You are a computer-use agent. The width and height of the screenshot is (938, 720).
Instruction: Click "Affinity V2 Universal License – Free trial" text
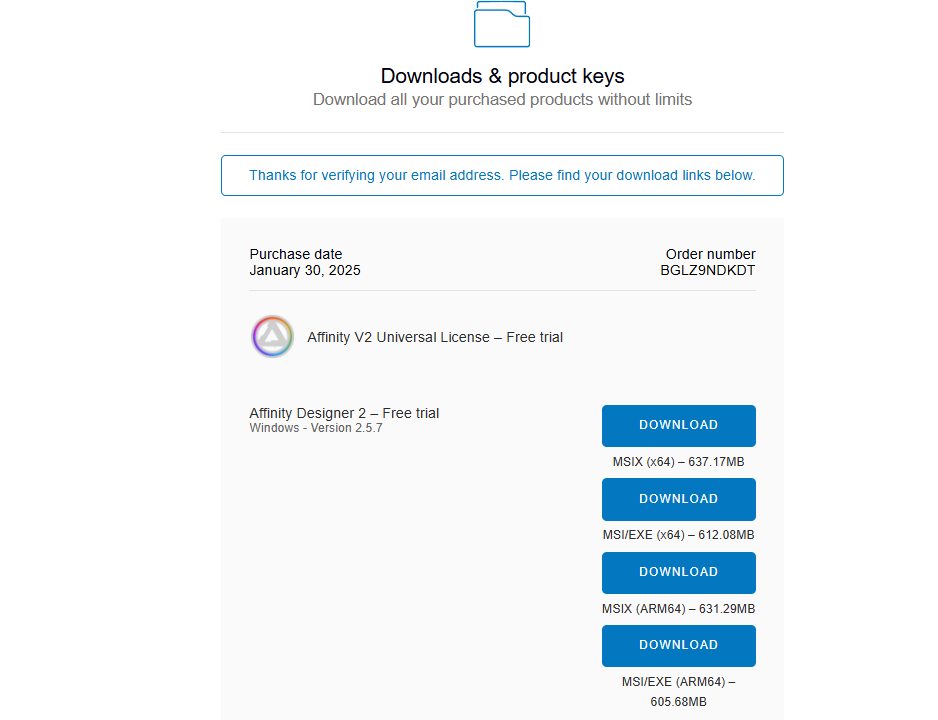click(435, 337)
